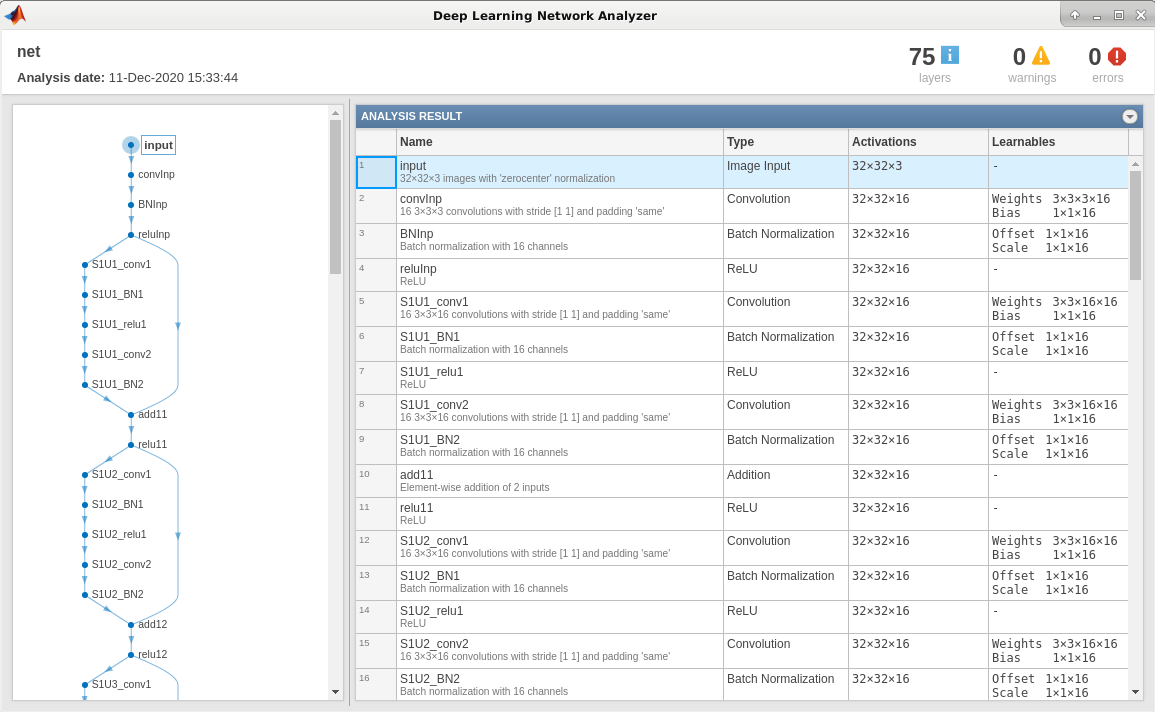Click graph panel scroll down arrow

click(335, 692)
